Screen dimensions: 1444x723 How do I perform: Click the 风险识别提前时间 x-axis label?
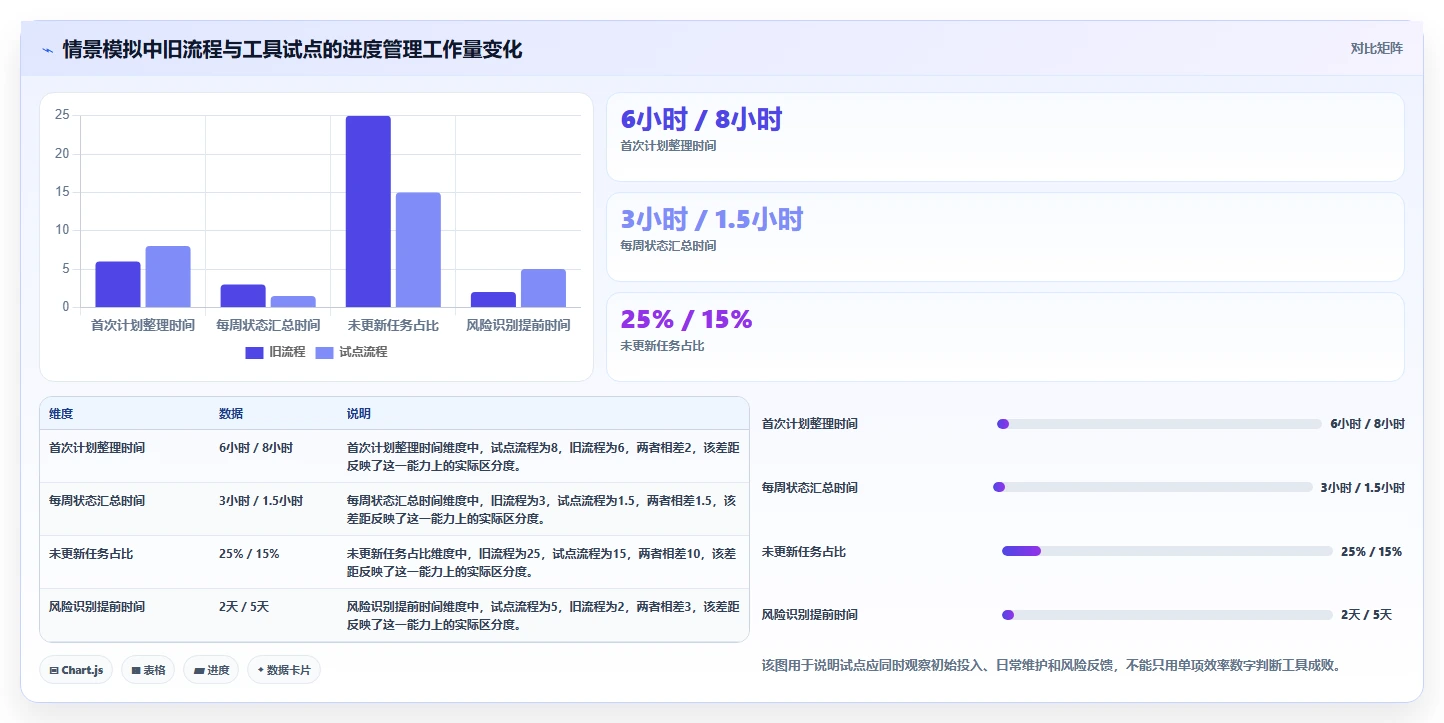click(518, 326)
